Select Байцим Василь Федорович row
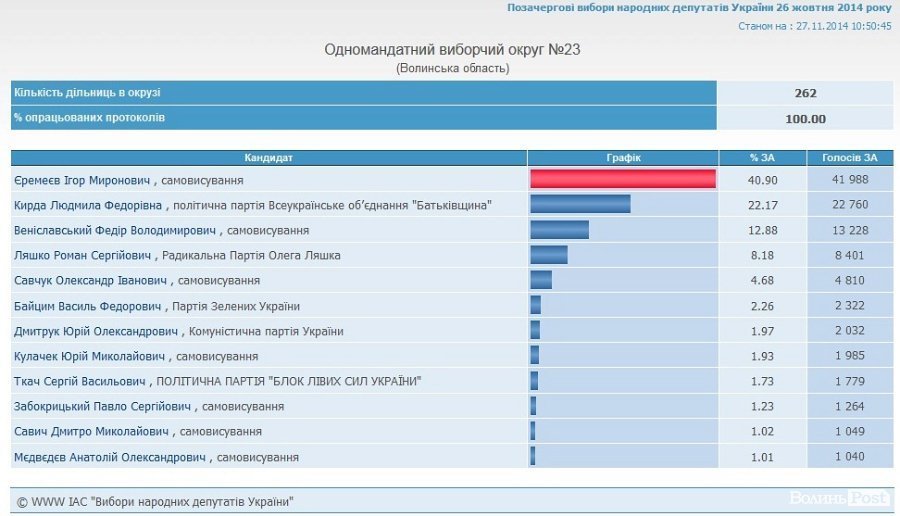The width and height of the screenshot is (900, 516). click(157, 306)
